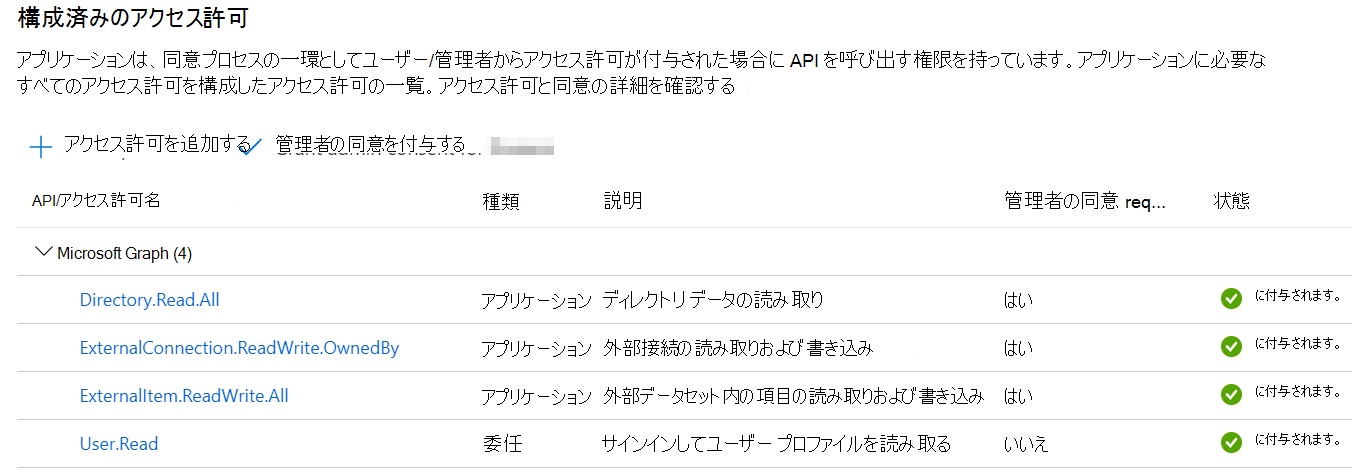Open the ExternalConnection.ReadWrite.OwnedBy permission

pos(239,347)
